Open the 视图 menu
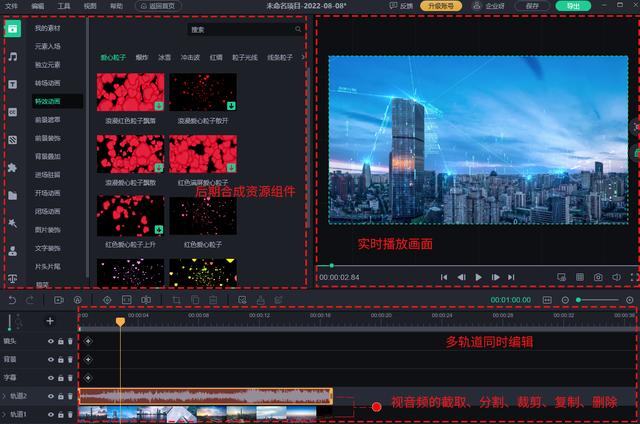 90,6
